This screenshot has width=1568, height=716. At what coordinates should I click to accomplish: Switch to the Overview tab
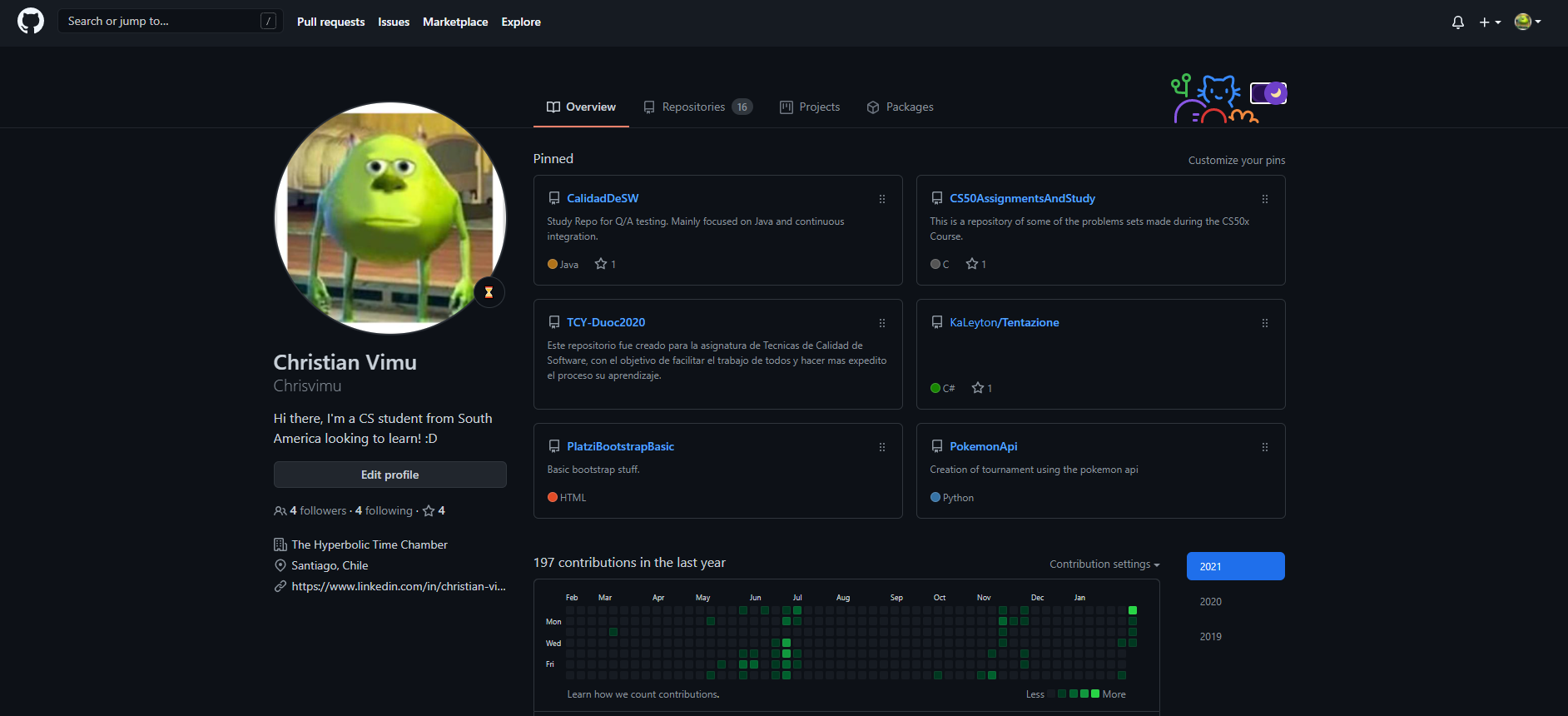click(x=581, y=107)
